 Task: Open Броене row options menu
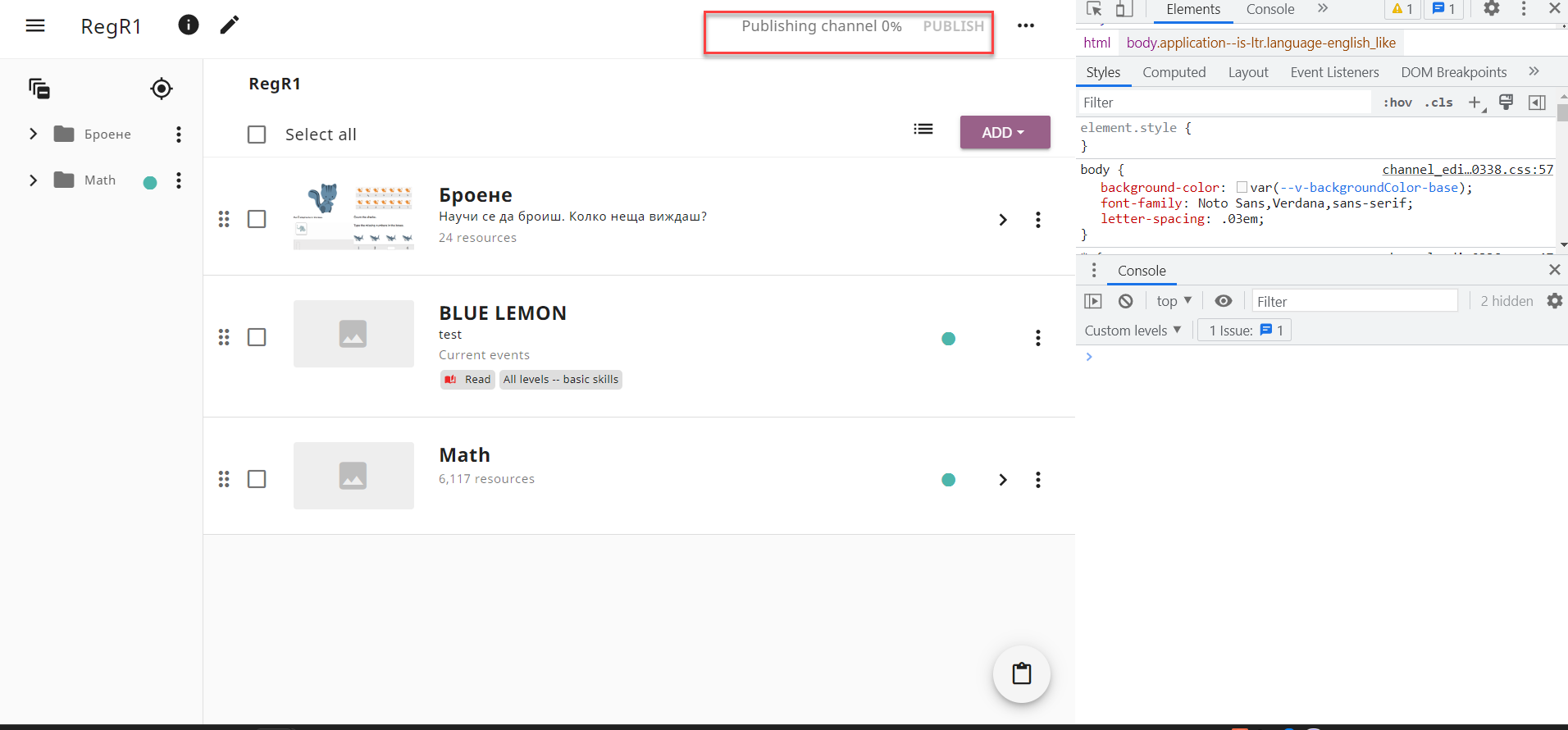click(1038, 220)
